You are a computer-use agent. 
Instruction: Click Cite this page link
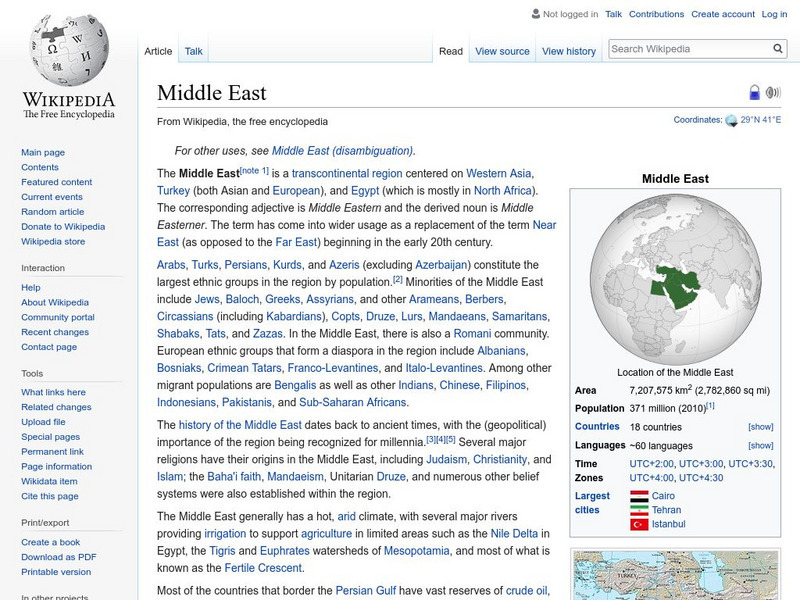coord(50,496)
